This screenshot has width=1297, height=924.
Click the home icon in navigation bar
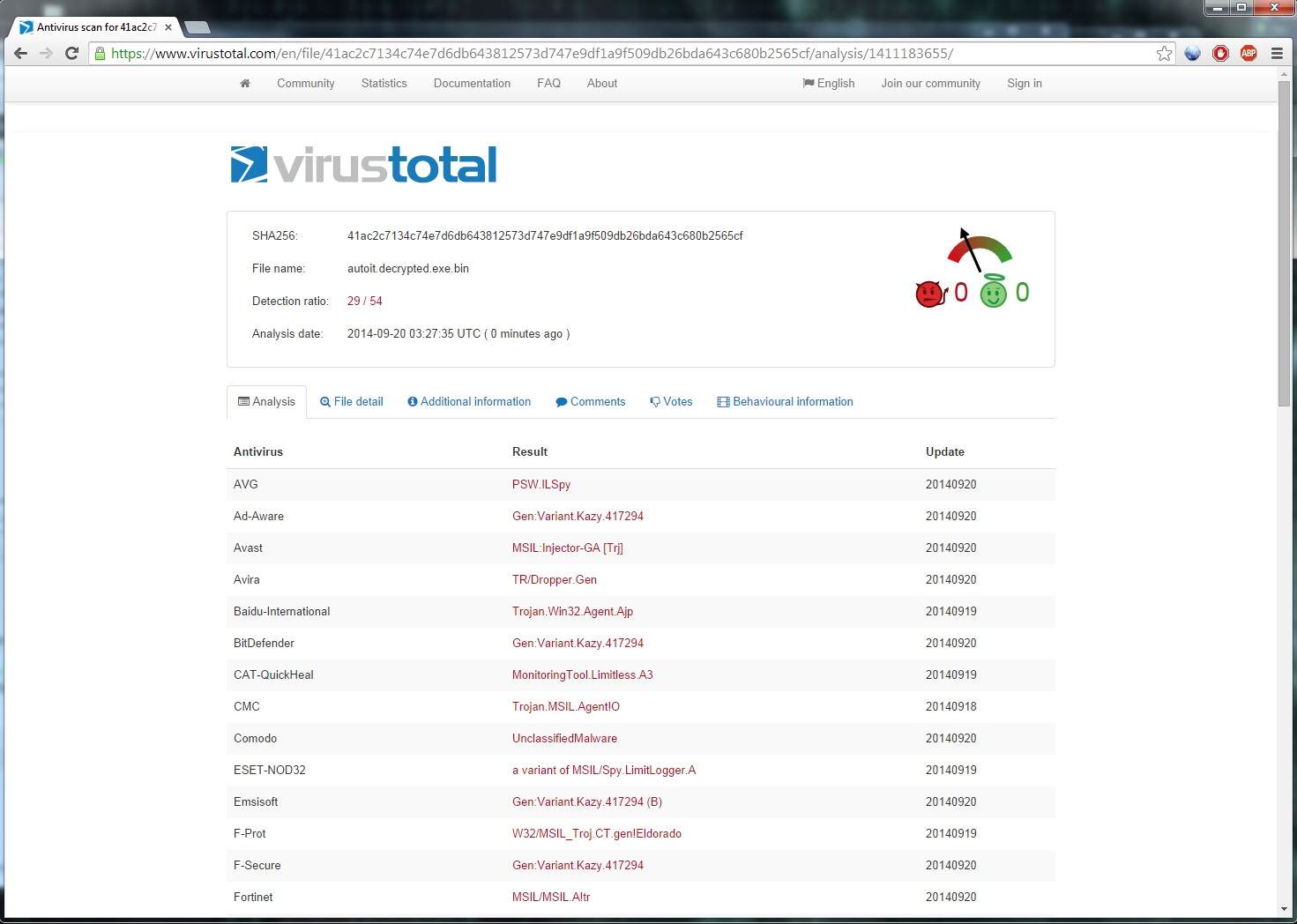click(x=245, y=83)
